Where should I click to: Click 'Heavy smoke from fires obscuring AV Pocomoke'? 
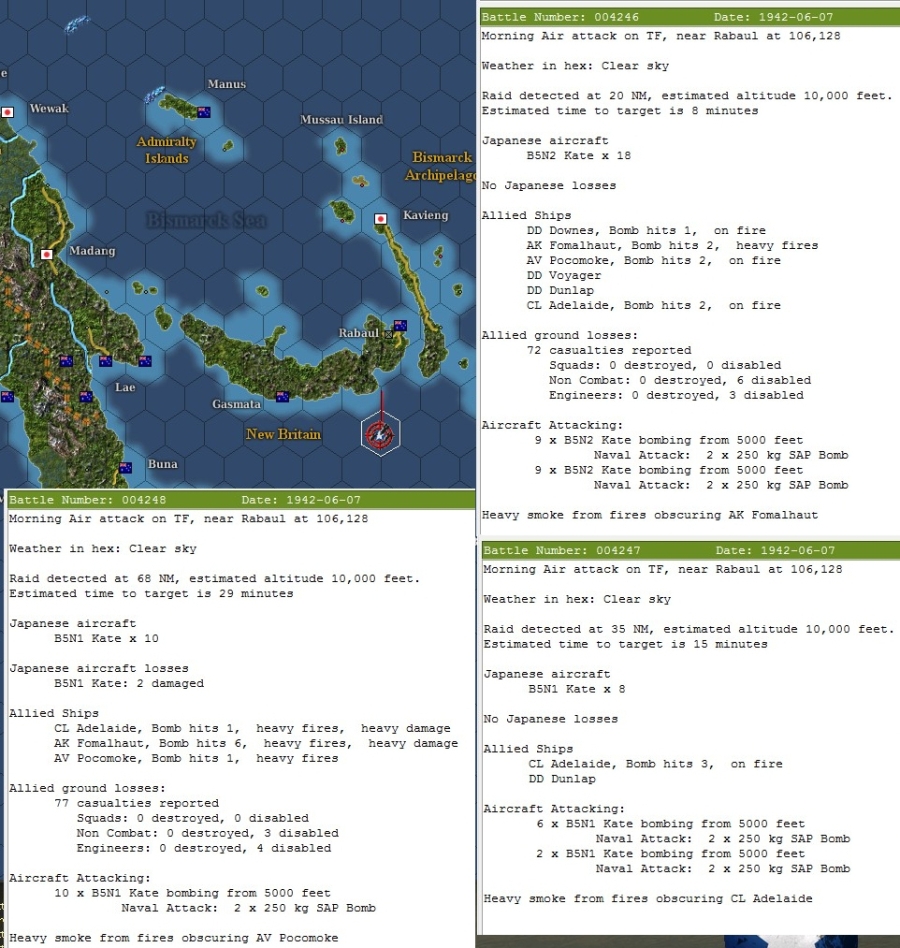[173, 938]
